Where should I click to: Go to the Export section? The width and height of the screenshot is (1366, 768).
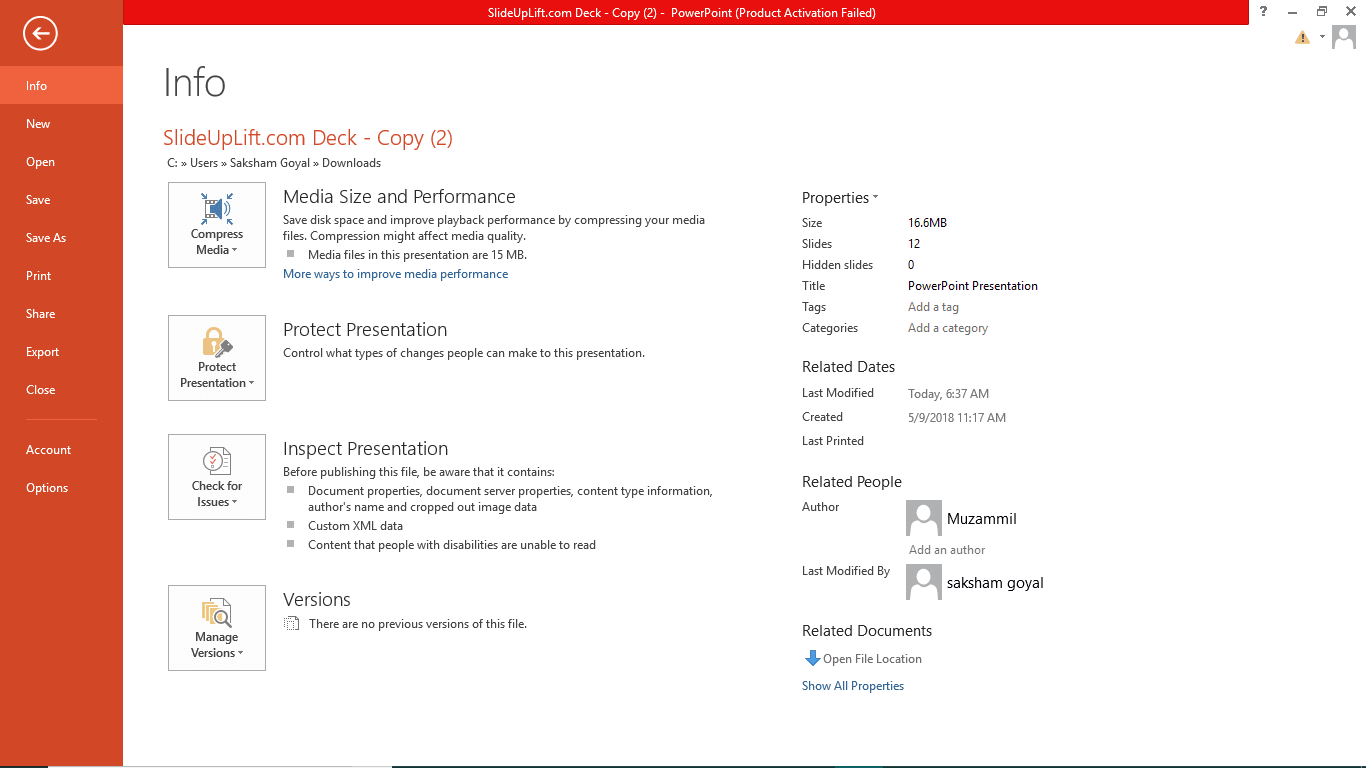[43, 352]
